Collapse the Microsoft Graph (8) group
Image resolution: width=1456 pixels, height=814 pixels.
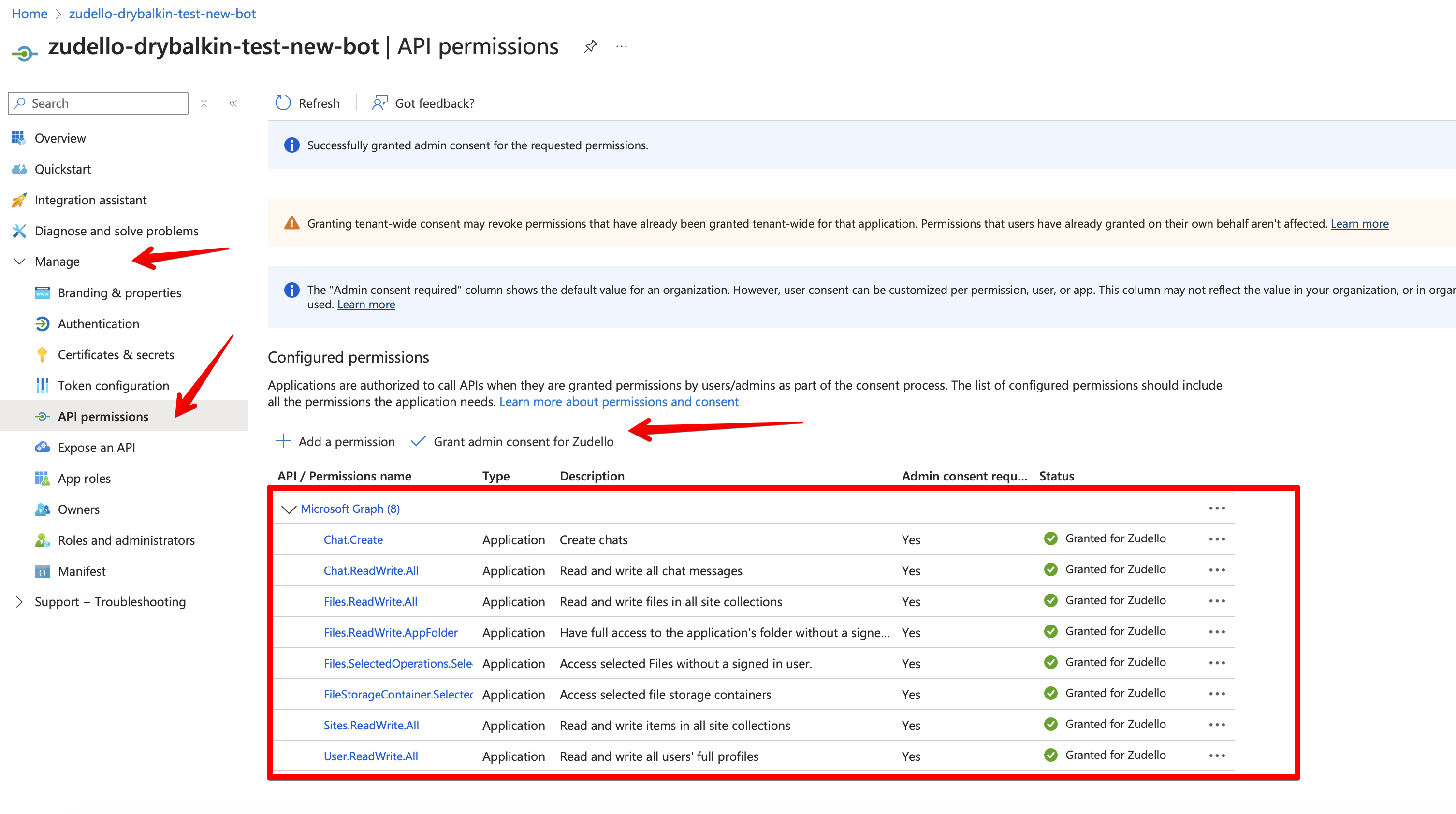coord(288,509)
